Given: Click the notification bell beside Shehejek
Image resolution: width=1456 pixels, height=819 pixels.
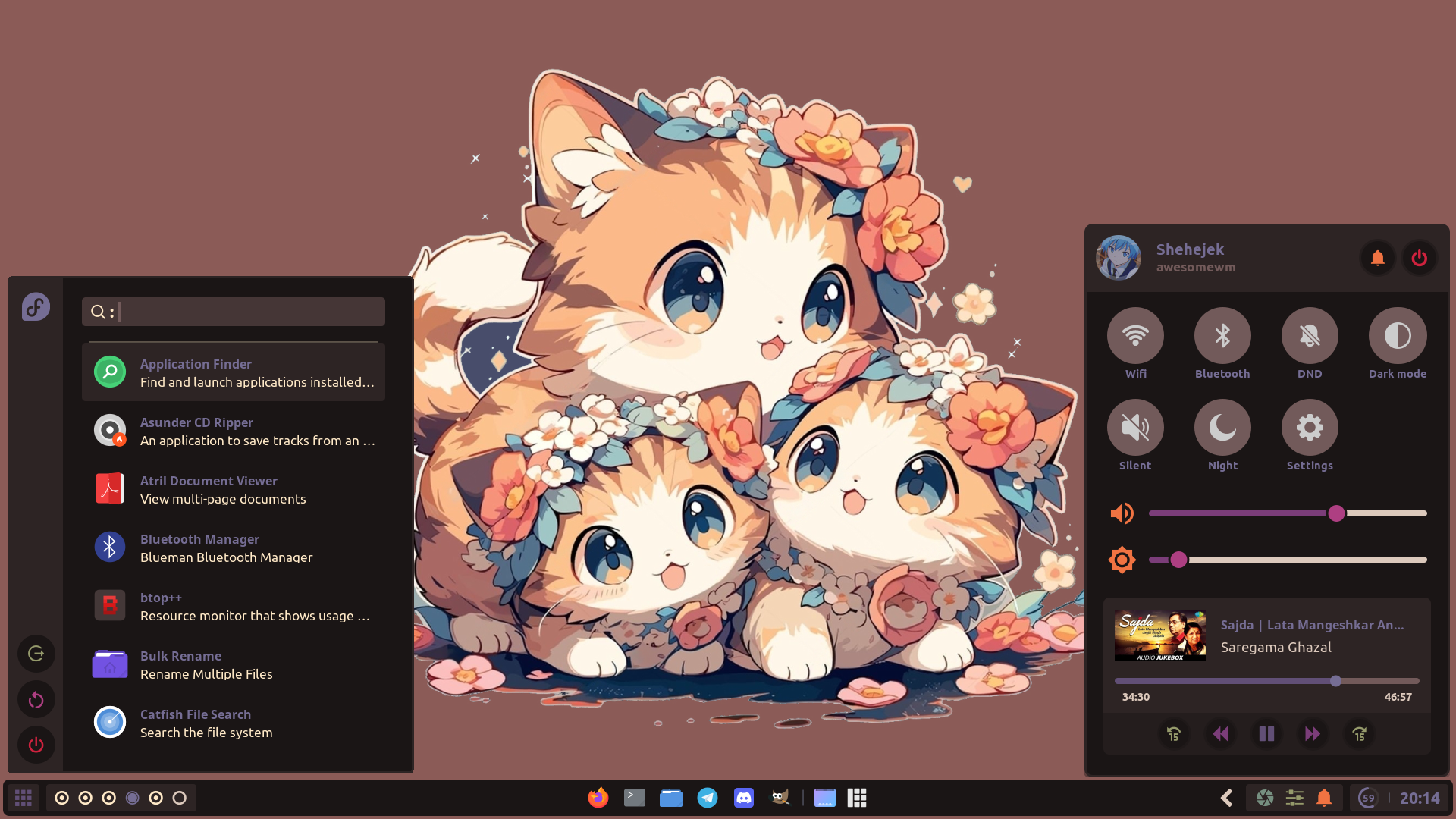Looking at the screenshot, I should 1377,259.
